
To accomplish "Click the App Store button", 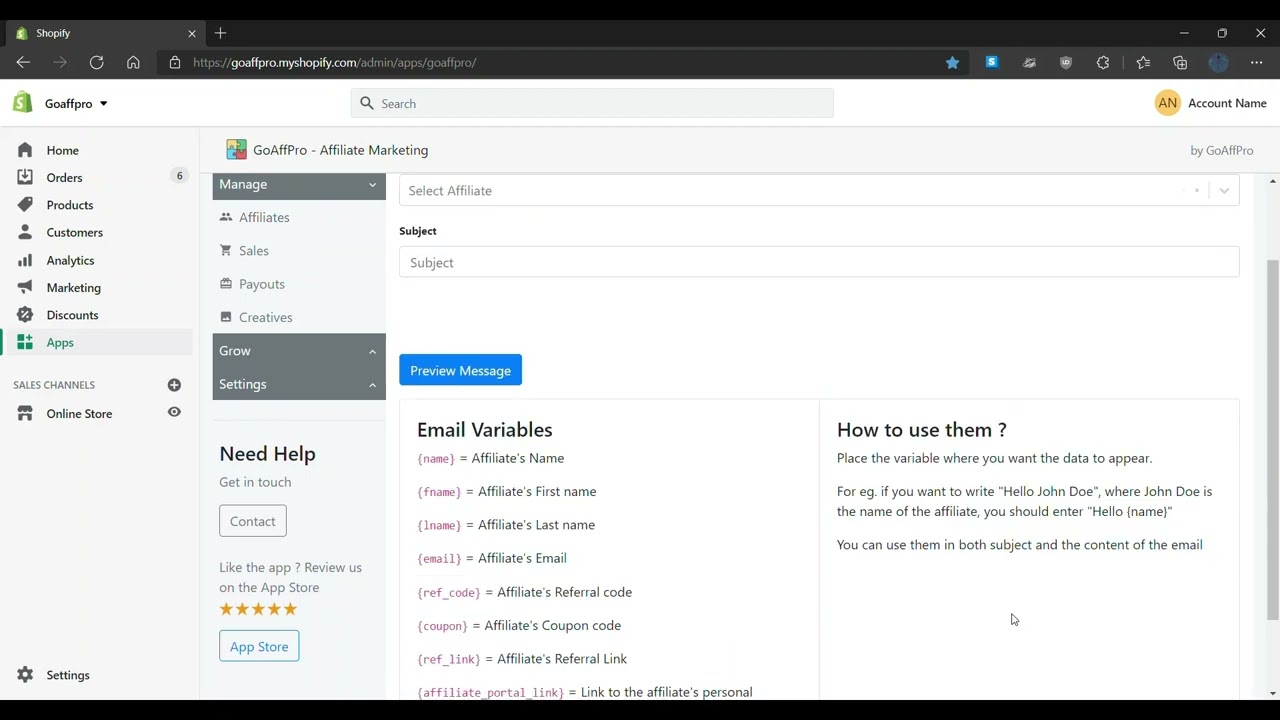I will click(259, 646).
